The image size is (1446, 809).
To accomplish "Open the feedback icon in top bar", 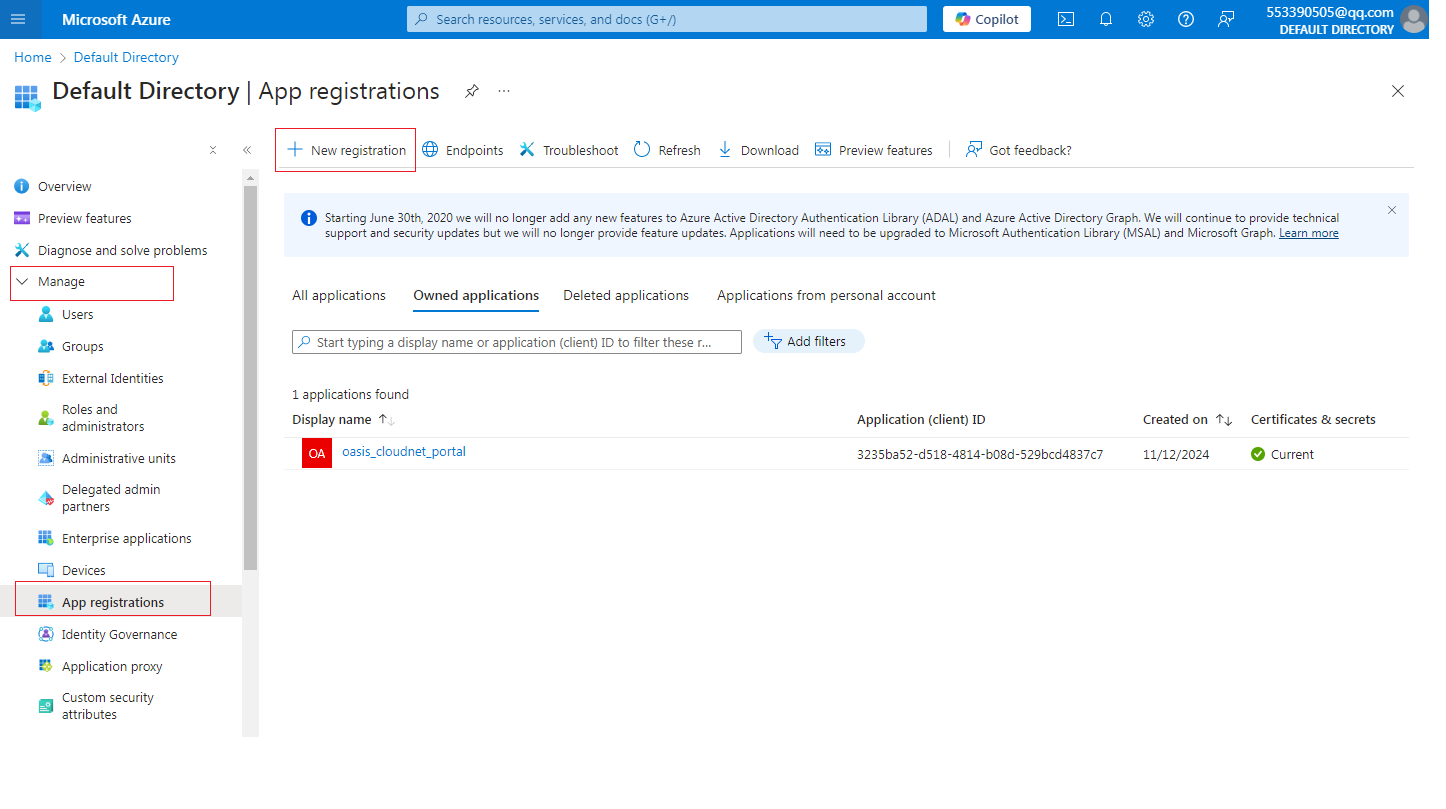I will click(1226, 19).
